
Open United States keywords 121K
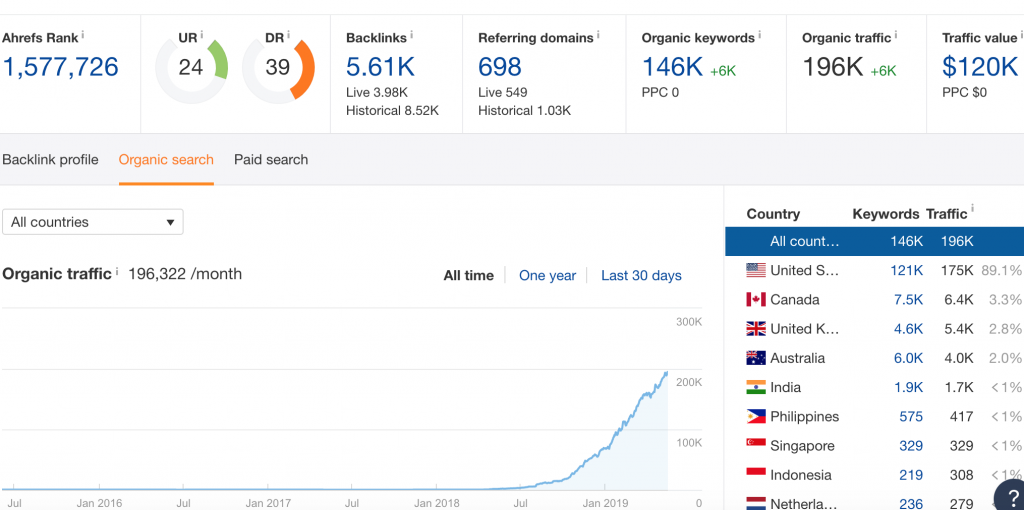906,270
